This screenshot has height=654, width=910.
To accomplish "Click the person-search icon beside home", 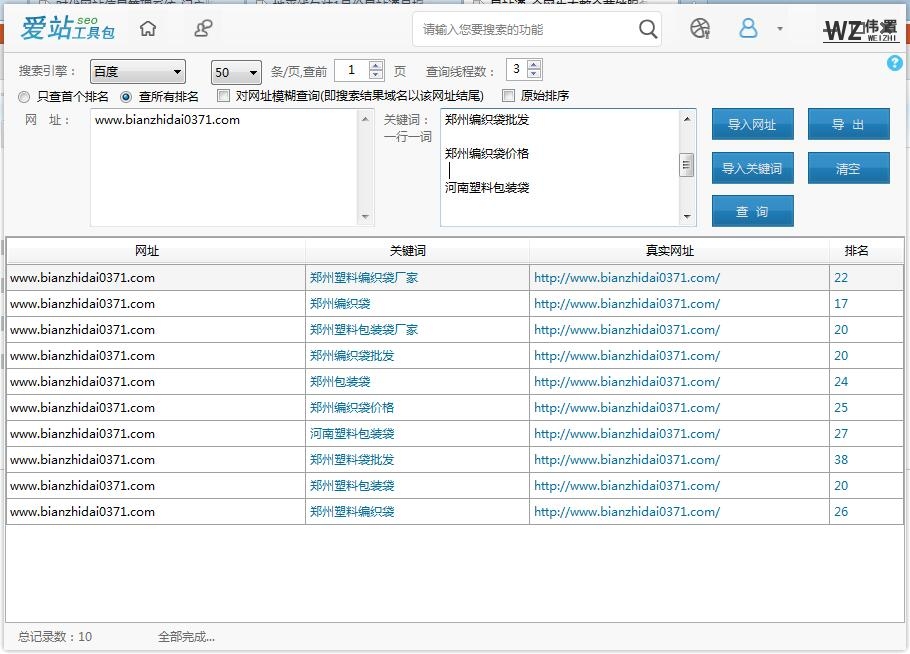I will point(203,29).
